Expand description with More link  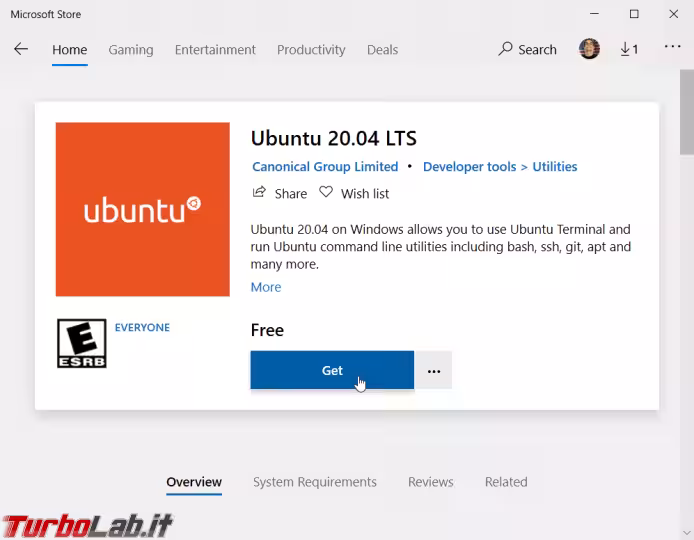click(266, 287)
